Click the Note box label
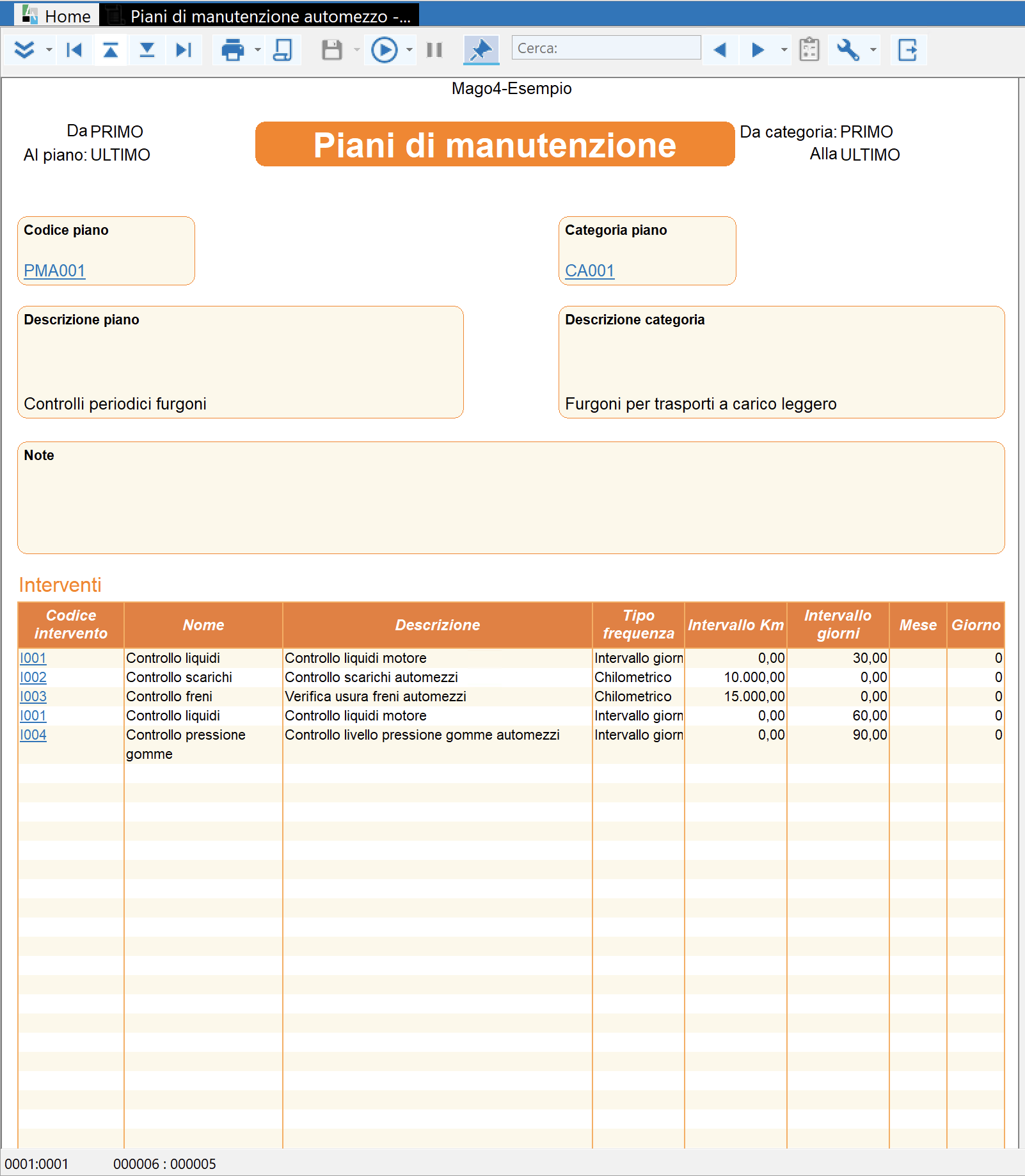The width and height of the screenshot is (1025, 1176). [39, 455]
